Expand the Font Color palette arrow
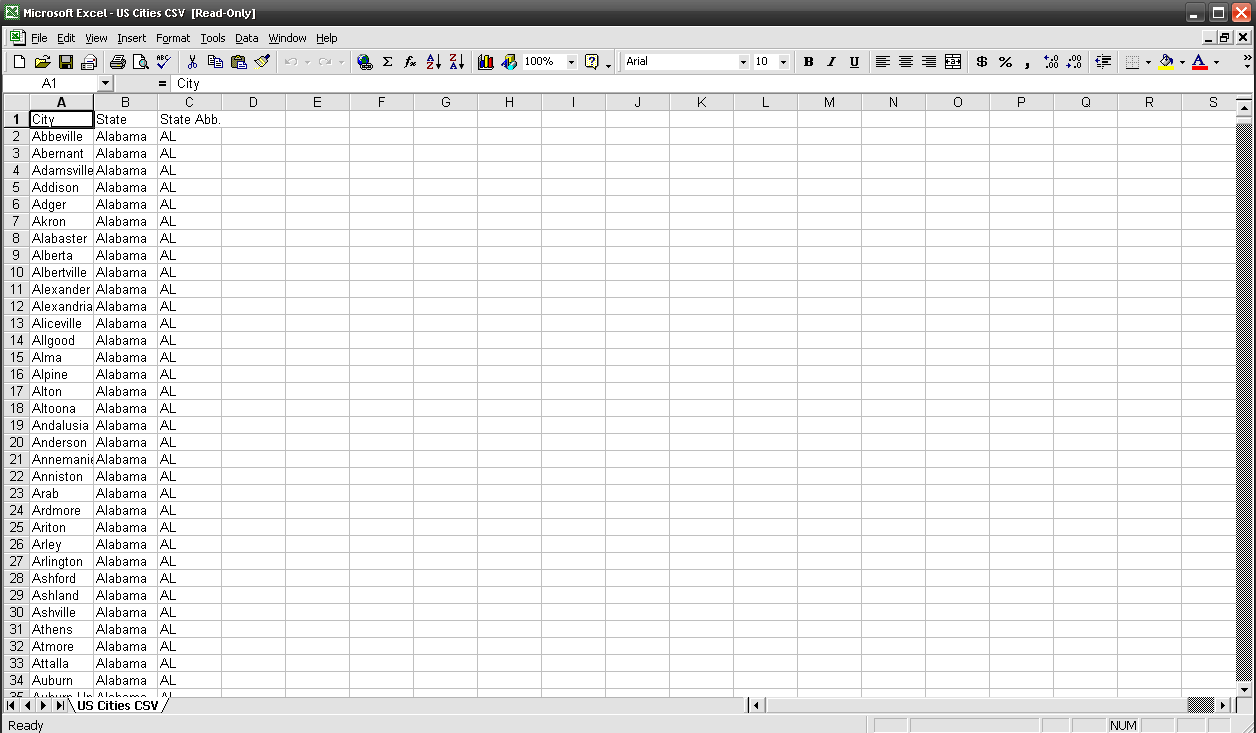Viewport: 1256px width, 733px height. point(1216,62)
